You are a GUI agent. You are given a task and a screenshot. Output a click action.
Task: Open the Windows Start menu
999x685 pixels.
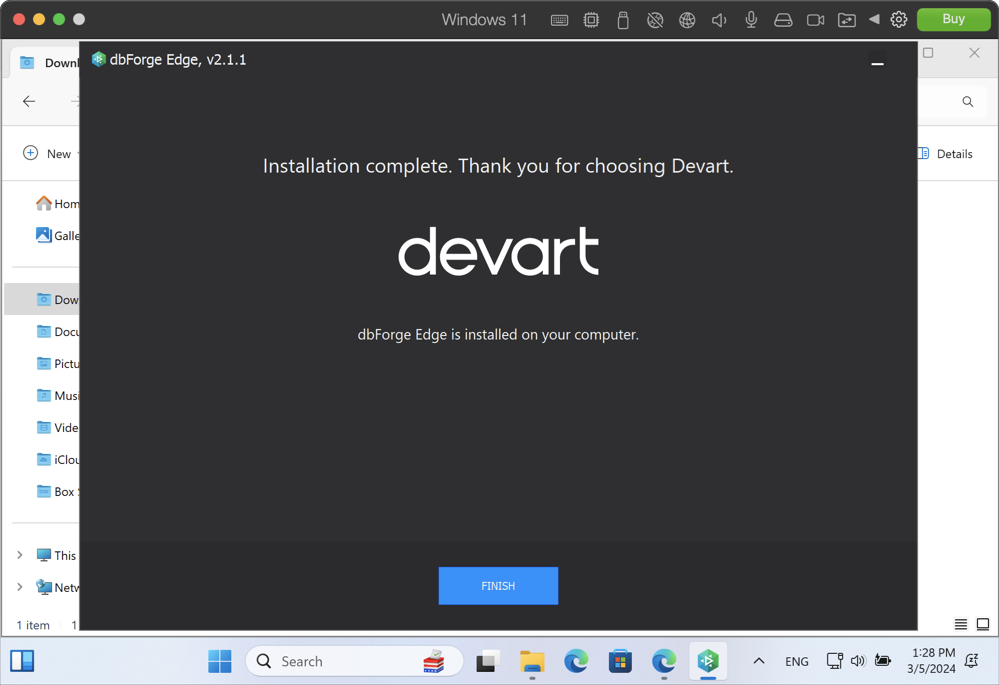tap(220, 661)
